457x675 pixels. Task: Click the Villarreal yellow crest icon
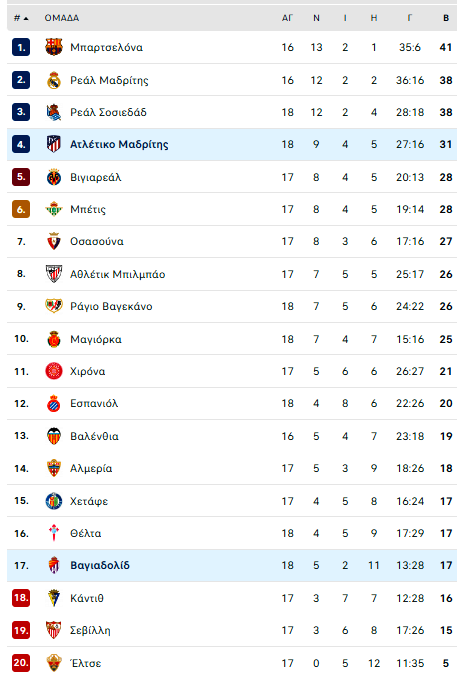coord(54,177)
